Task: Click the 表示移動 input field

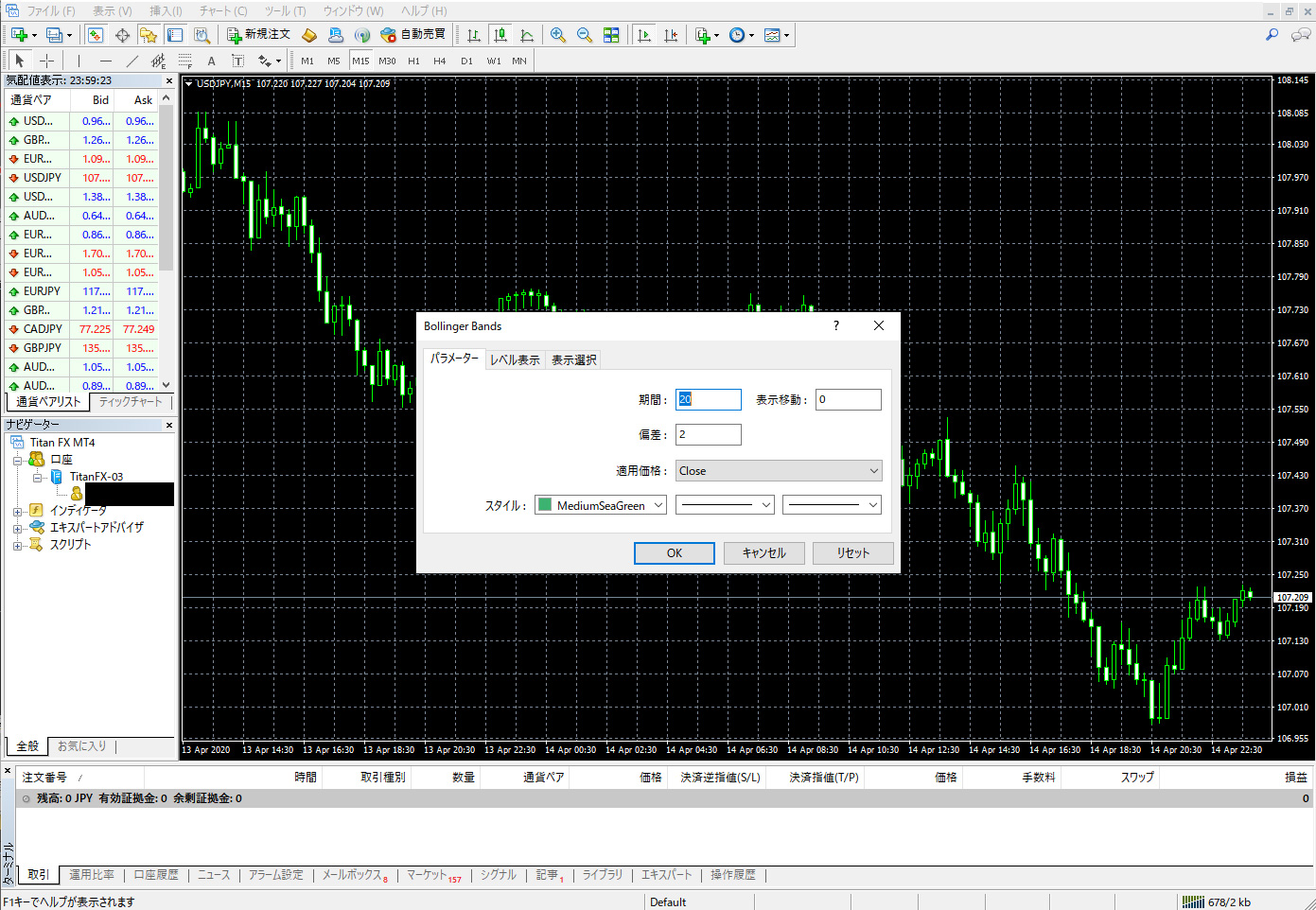Action: tap(849, 399)
